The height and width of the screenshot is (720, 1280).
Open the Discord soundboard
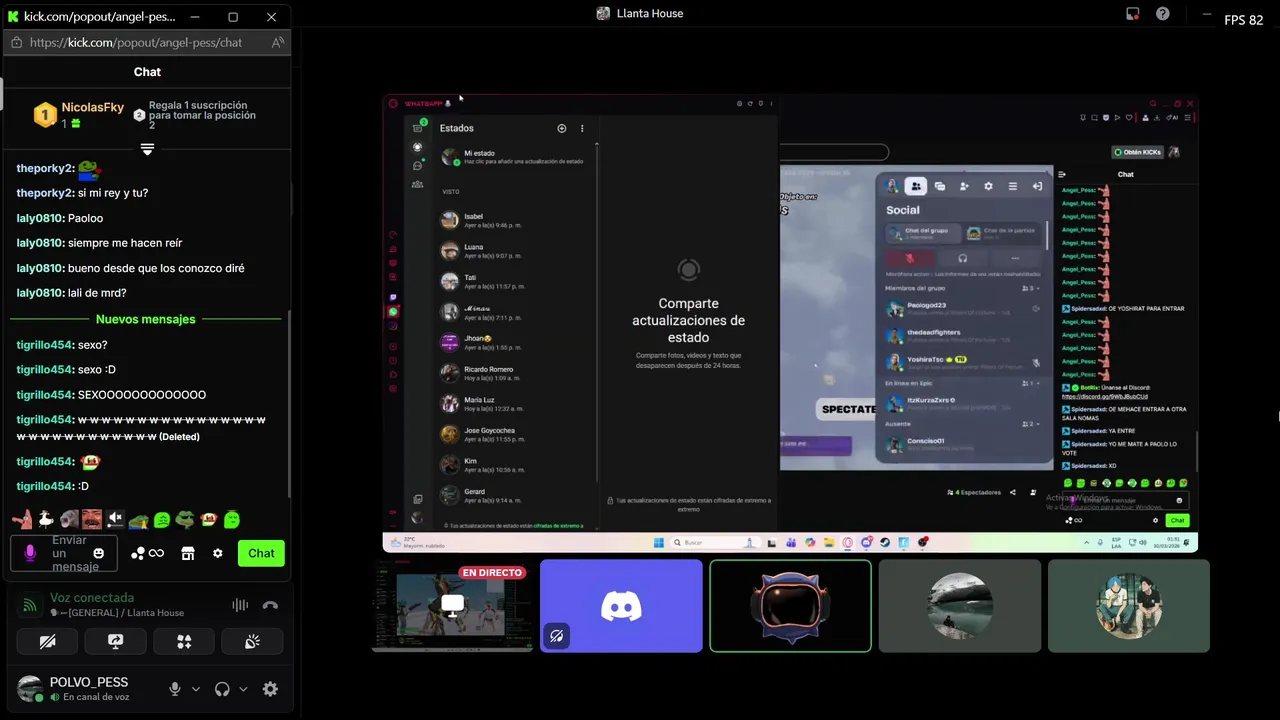coord(252,642)
